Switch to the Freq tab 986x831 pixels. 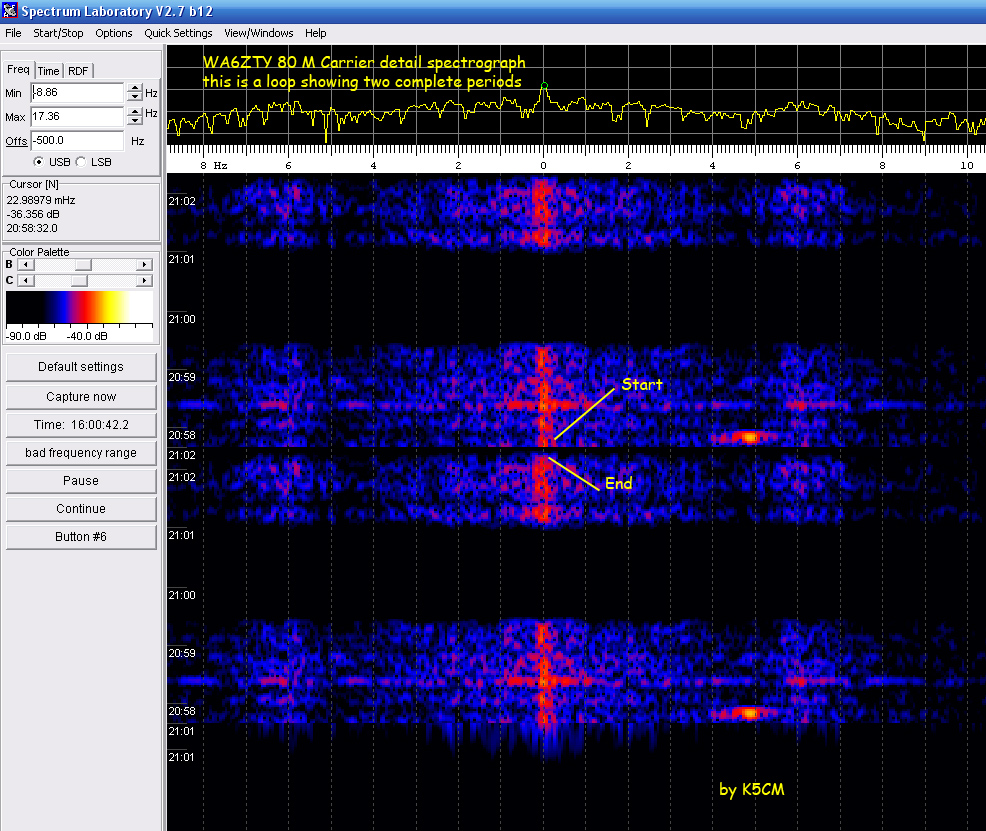click(x=18, y=69)
